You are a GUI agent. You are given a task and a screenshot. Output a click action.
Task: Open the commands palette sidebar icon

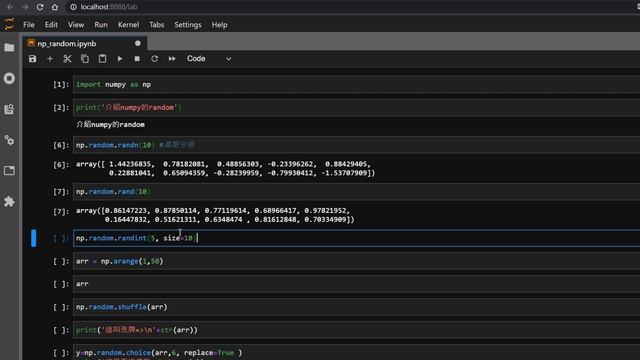[9, 109]
